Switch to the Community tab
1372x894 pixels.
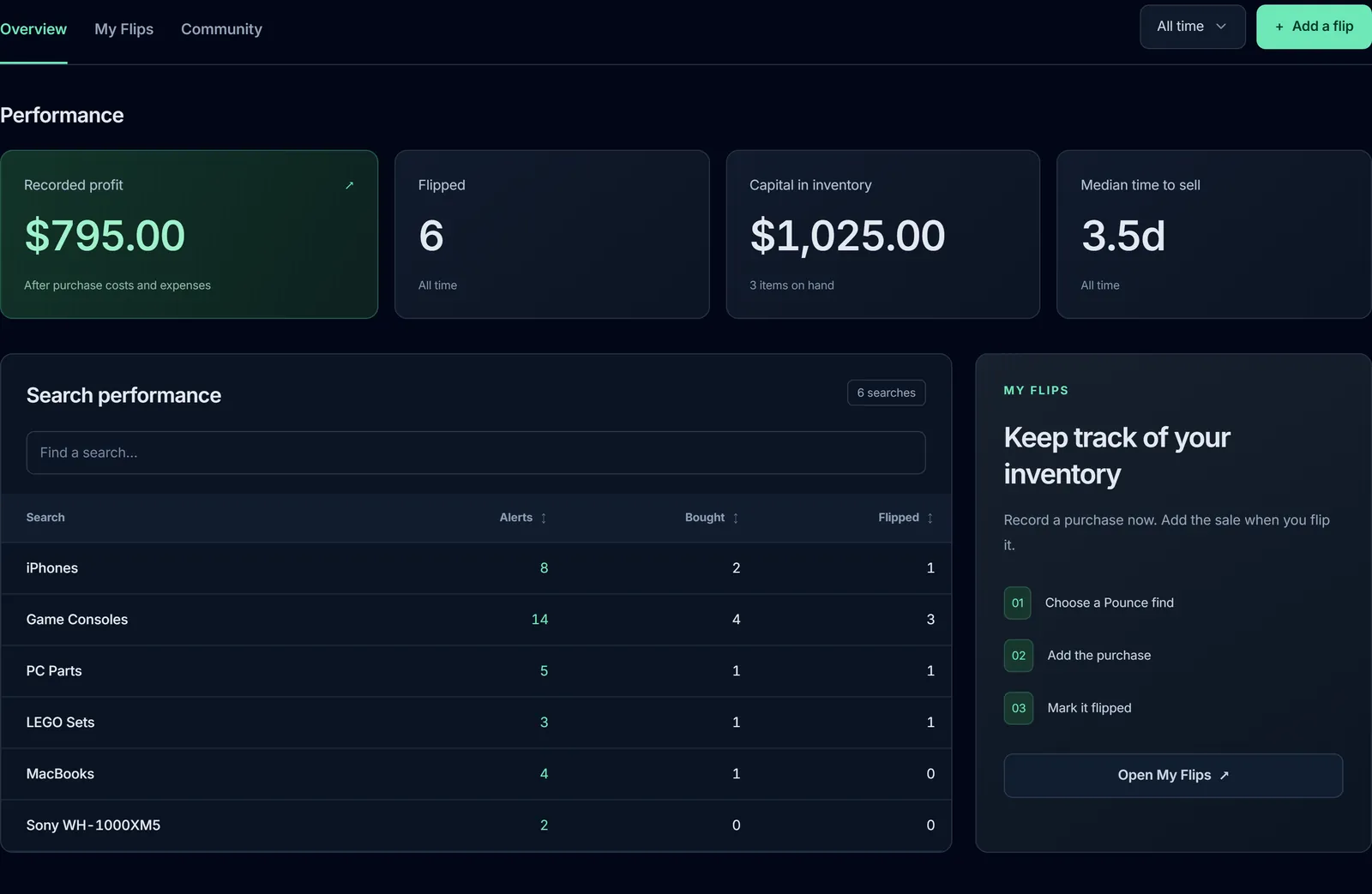click(x=221, y=29)
